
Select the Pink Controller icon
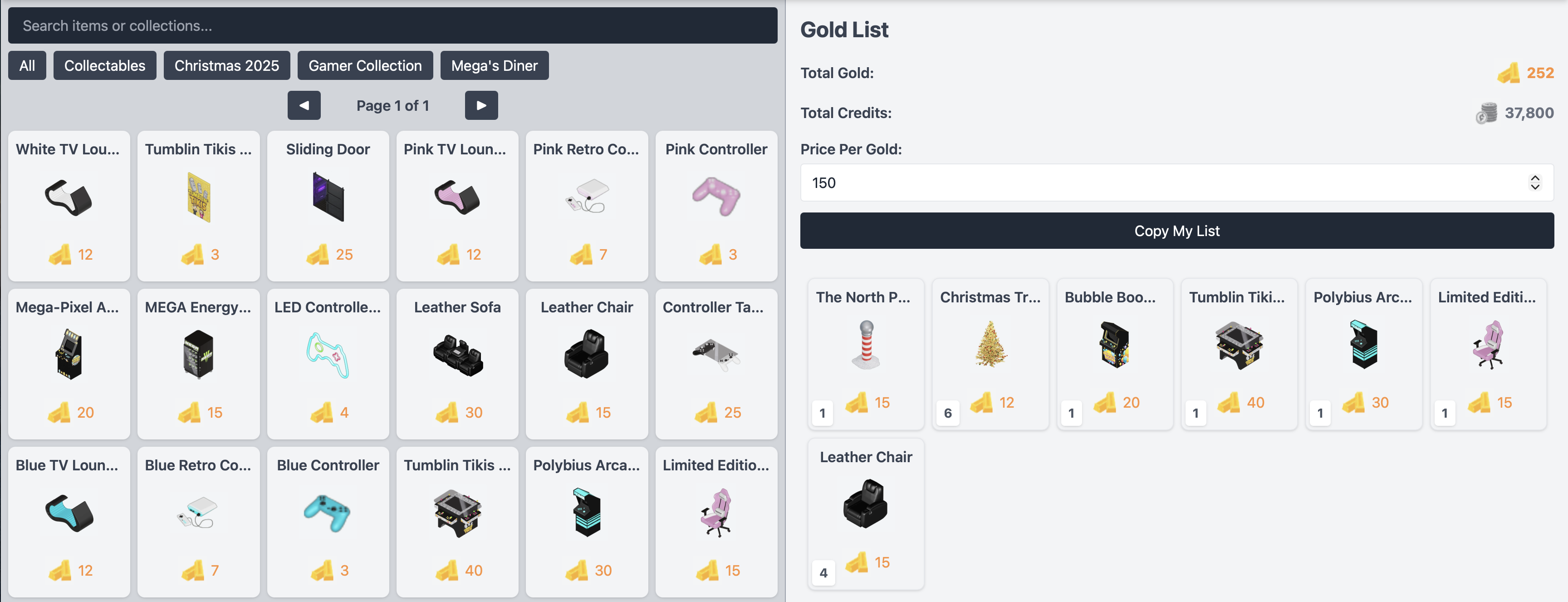[x=716, y=197]
